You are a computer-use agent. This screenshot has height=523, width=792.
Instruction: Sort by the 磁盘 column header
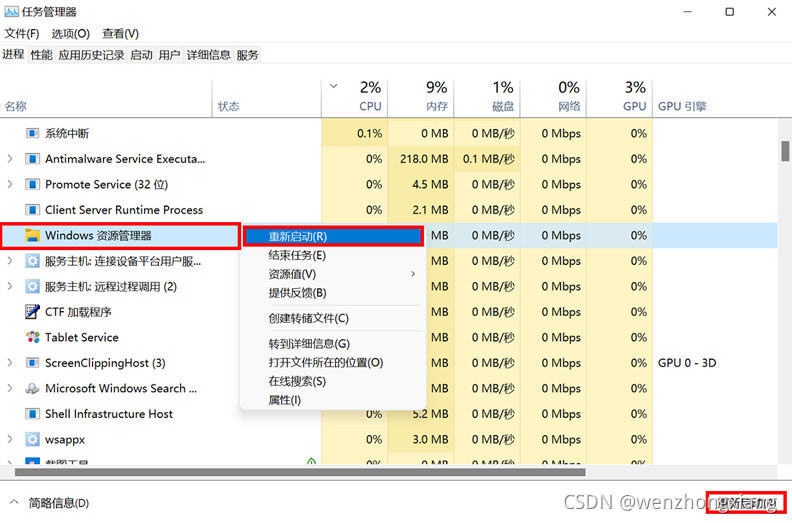487,99
